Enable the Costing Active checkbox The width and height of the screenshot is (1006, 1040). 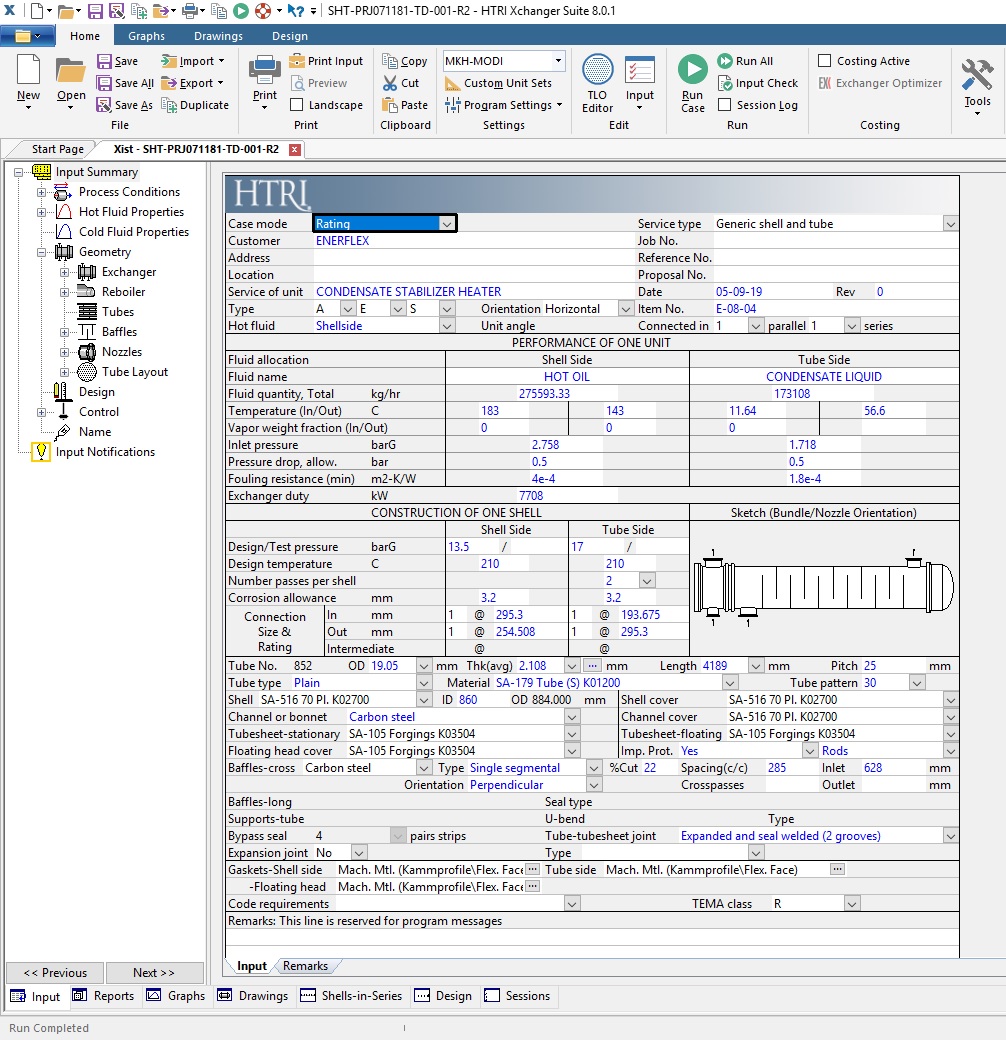tap(824, 61)
